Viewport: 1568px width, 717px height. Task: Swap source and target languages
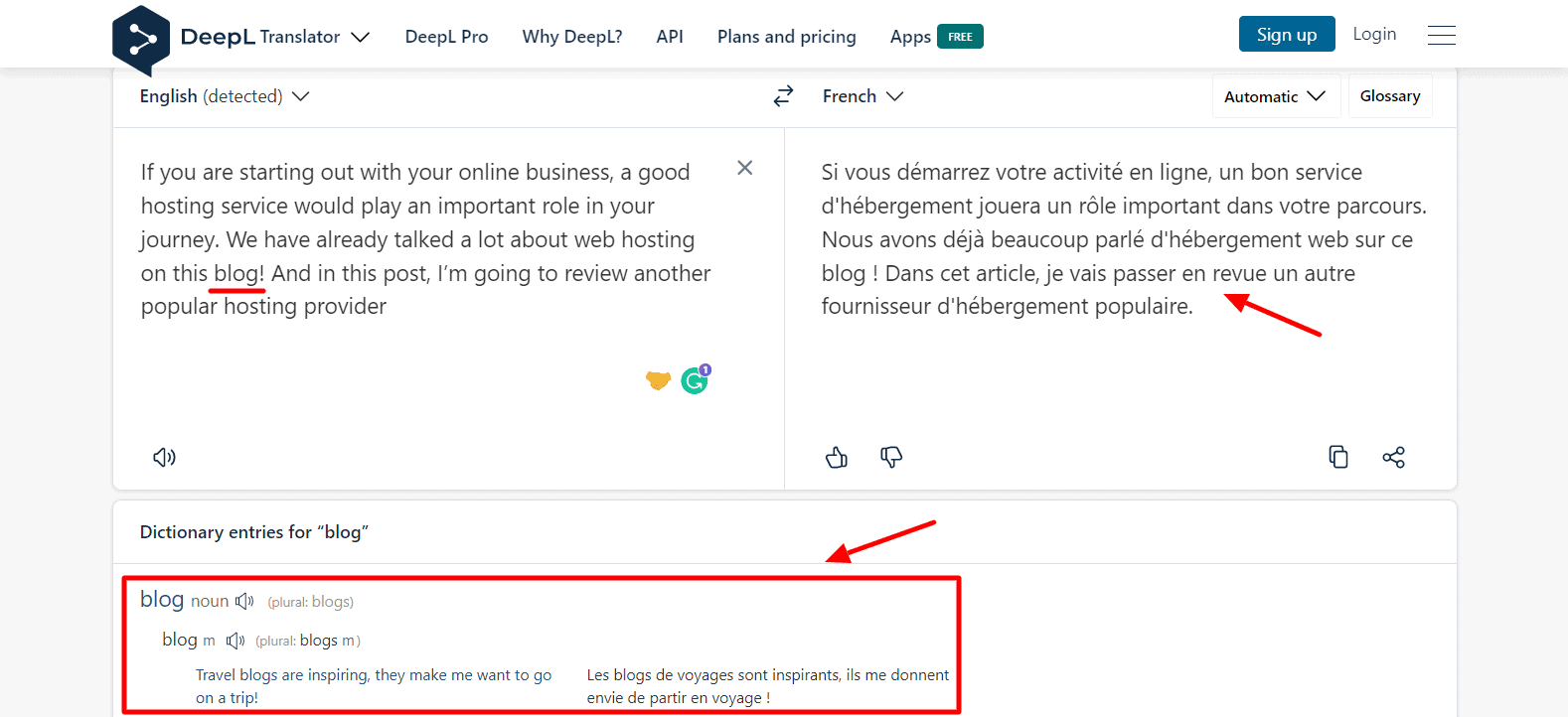[783, 96]
